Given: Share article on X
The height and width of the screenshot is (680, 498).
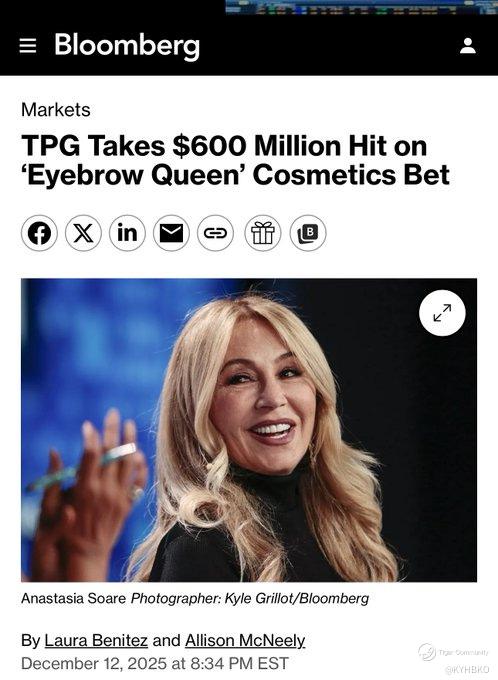Looking at the screenshot, I should 83,233.
